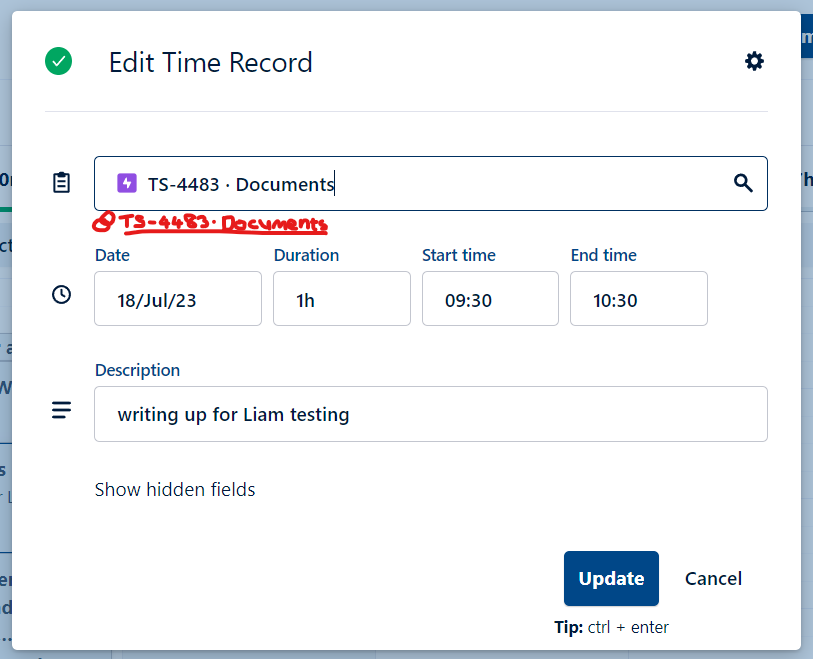Select the Duration field with 1h

pos(341,299)
